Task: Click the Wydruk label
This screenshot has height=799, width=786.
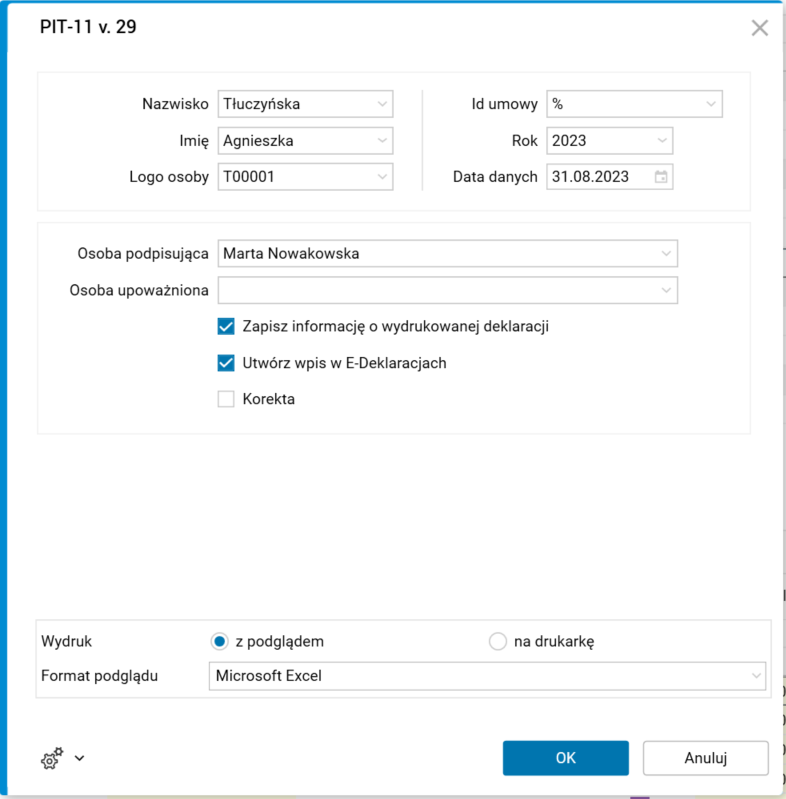Action: pos(66,641)
